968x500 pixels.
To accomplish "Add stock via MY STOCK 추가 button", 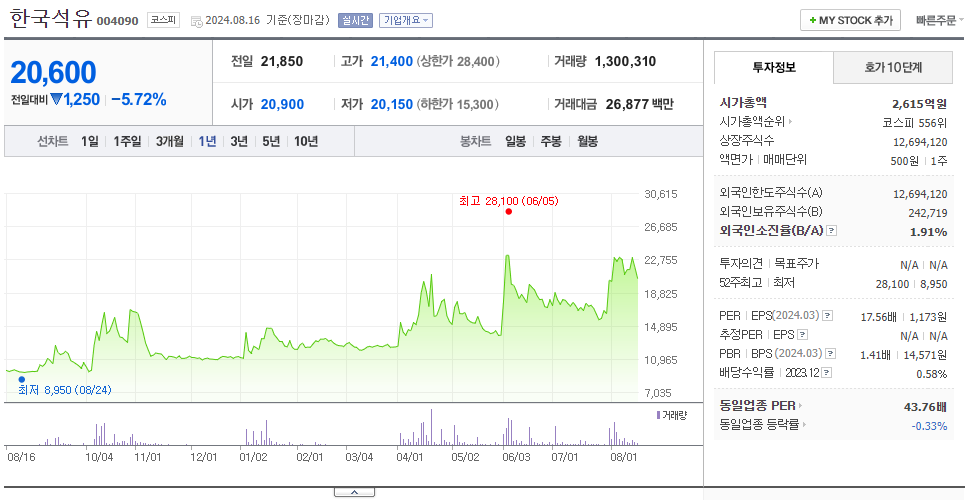I will tap(850, 20).
